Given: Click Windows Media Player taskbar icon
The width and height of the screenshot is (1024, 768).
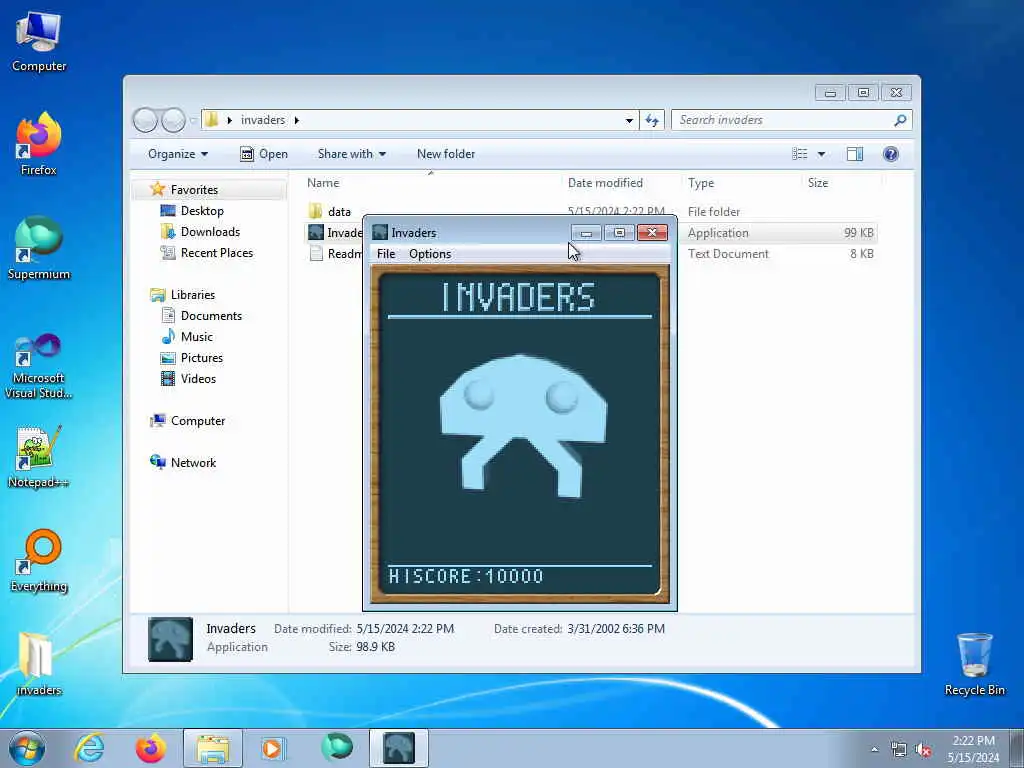Looking at the screenshot, I should tap(272, 748).
